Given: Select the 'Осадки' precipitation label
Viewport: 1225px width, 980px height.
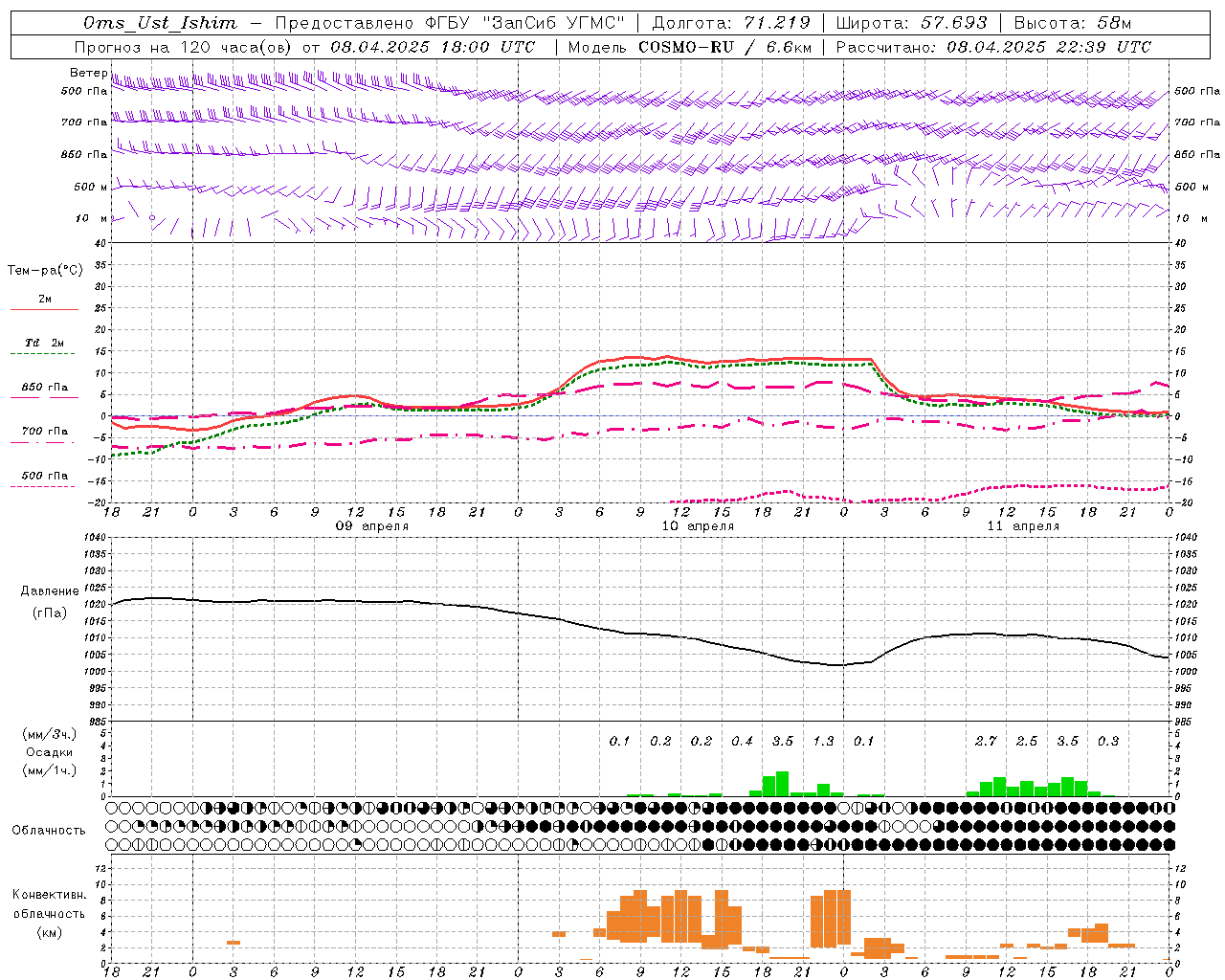Looking at the screenshot, I should click(x=49, y=752).
